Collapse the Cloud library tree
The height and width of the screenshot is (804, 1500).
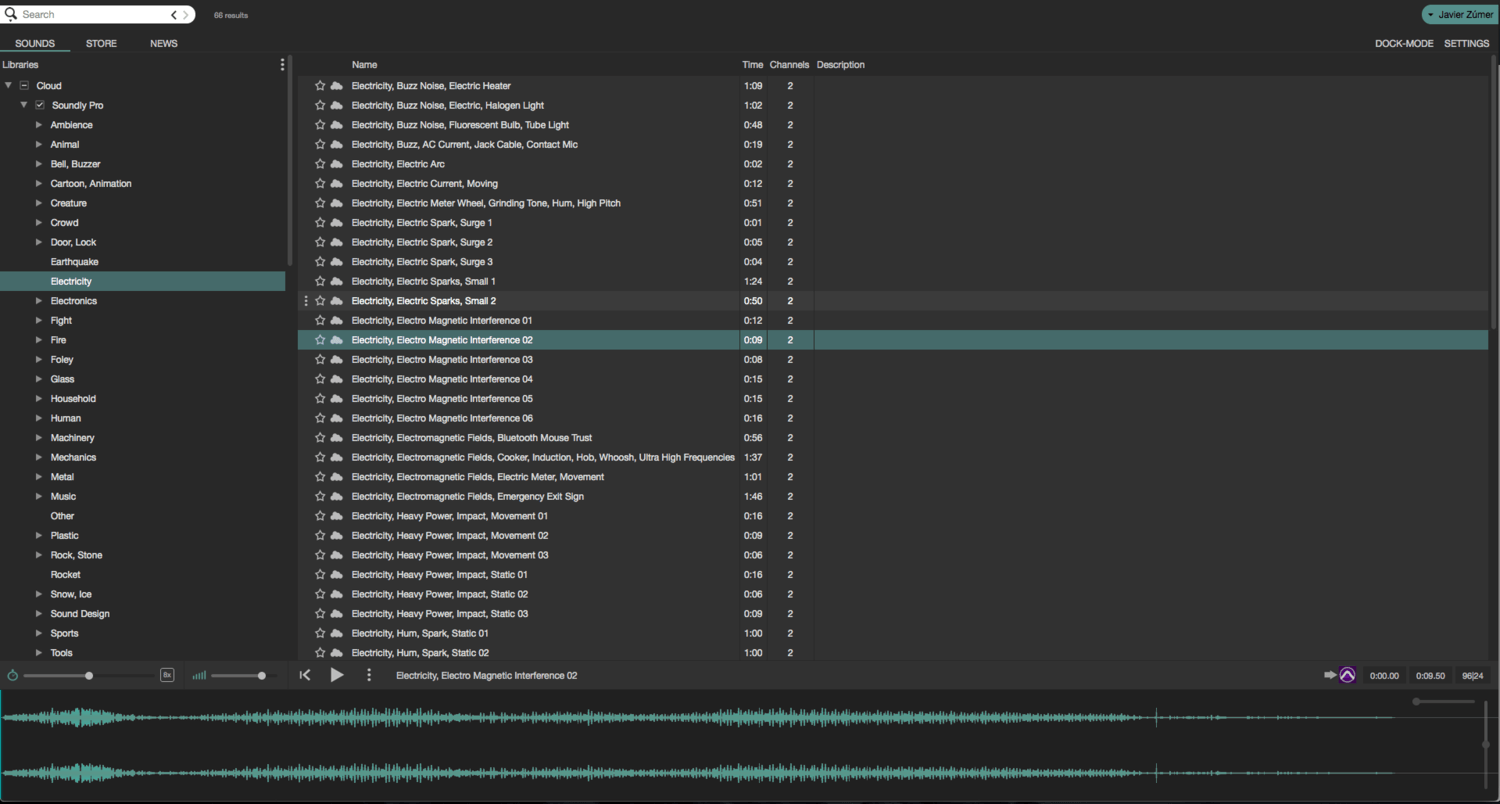8,85
